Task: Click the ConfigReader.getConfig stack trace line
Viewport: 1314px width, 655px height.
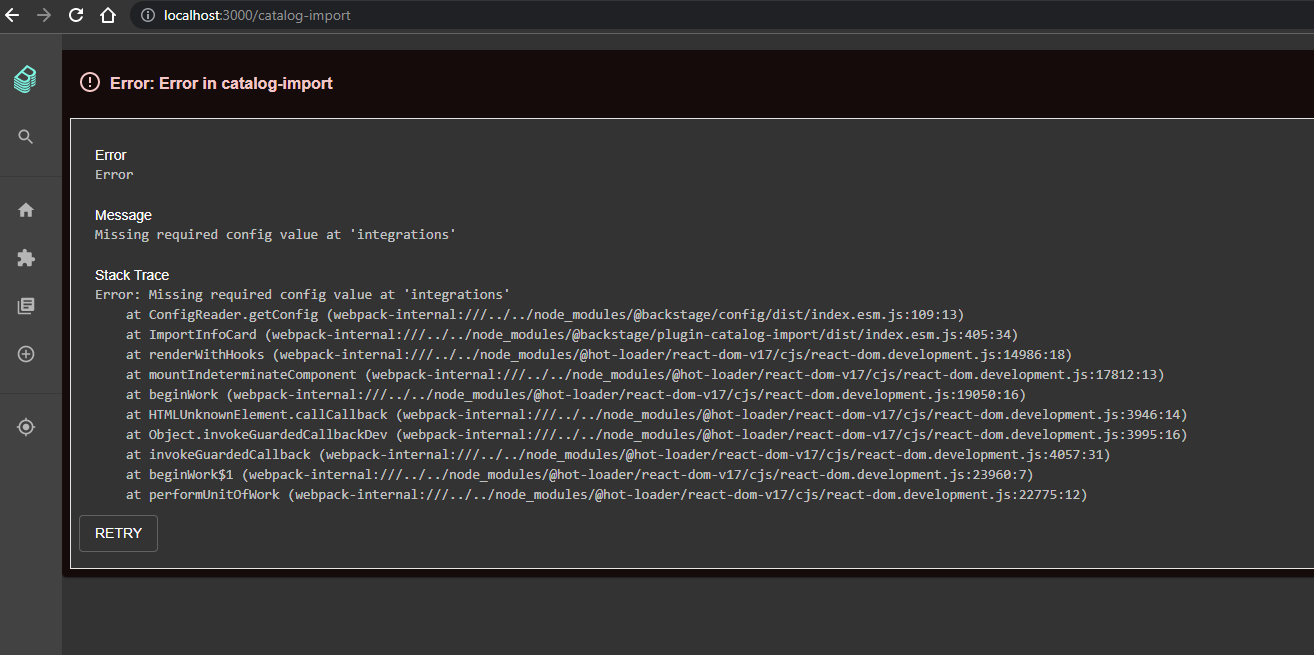Action: [x=545, y=314]
